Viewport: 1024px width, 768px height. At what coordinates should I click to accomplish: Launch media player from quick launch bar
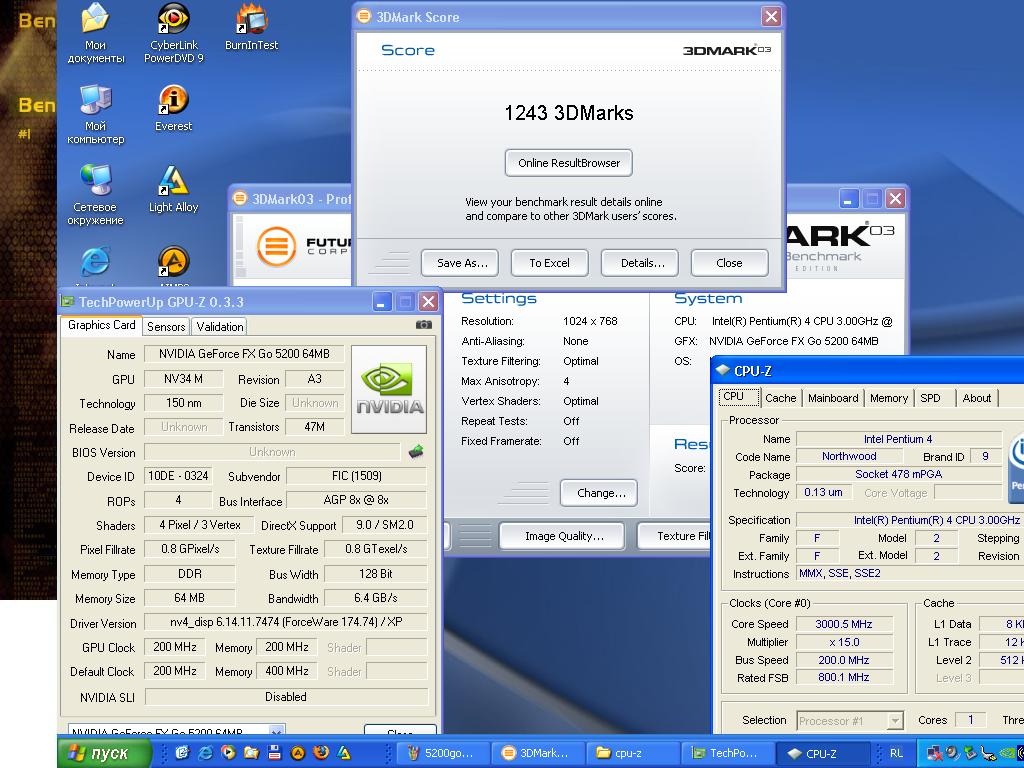[228, 753]
